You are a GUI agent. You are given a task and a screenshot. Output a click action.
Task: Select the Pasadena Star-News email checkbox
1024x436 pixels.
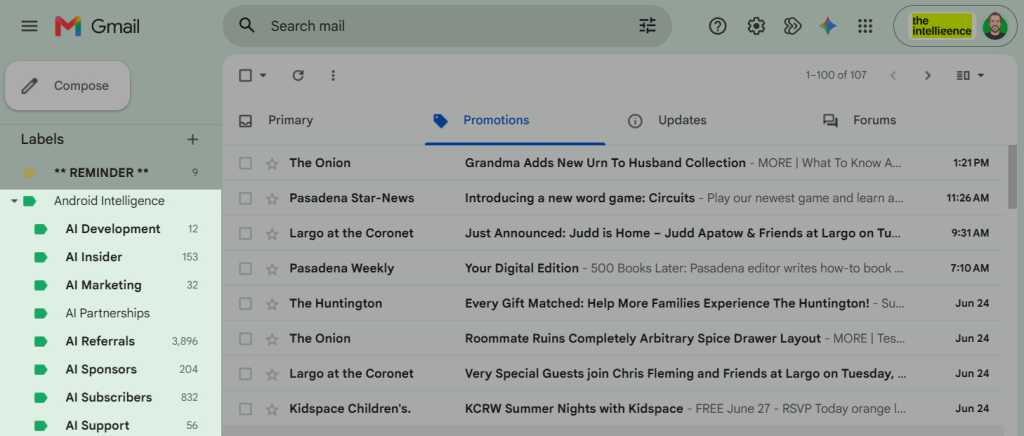246,198
